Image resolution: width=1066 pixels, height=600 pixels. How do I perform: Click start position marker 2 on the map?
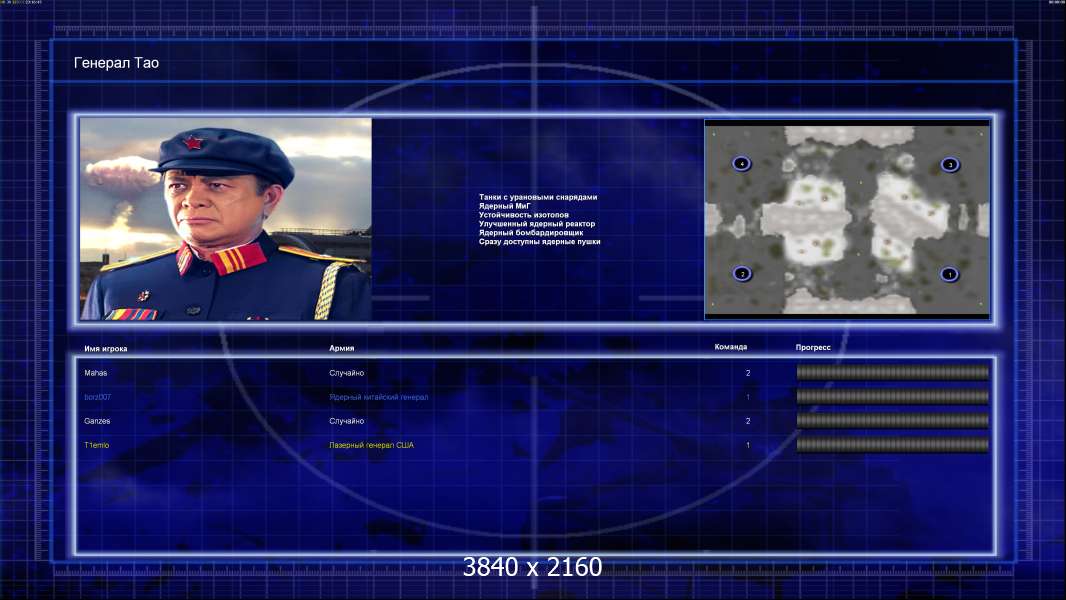[x=742, y=273]
